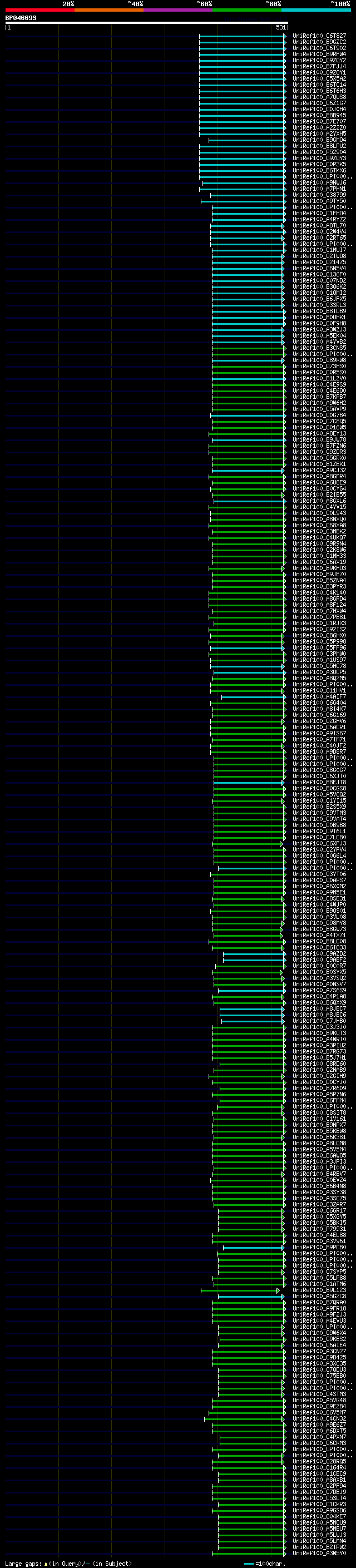Screen dimensions: 356x1568
Task: Click the UniRef100_A3W5Y0 label
Action: pos(319,1553)
